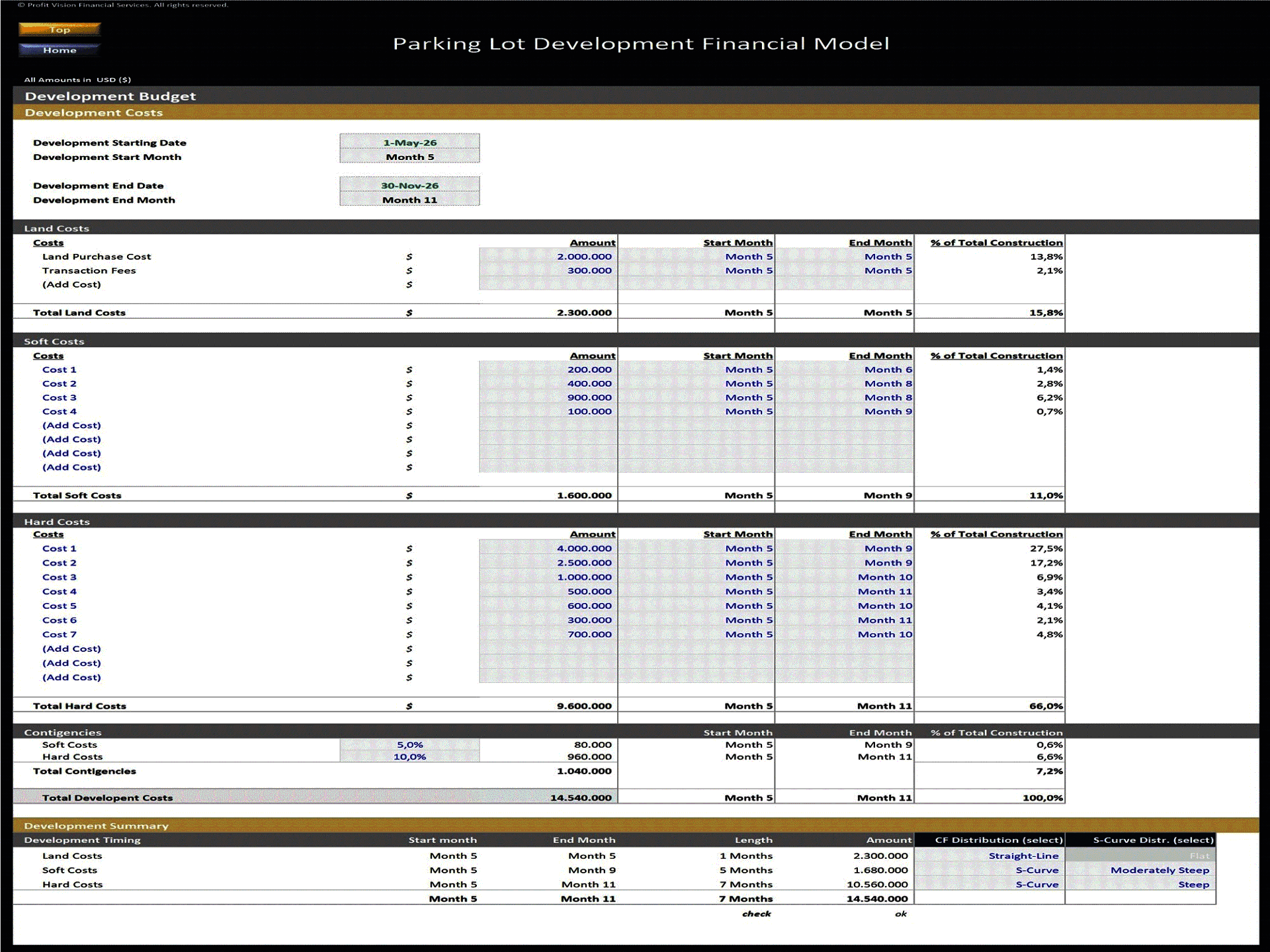Click Development Summary Soft Costs length 5 Months
Screen dimensions: 1270x952
click(746, 870)
